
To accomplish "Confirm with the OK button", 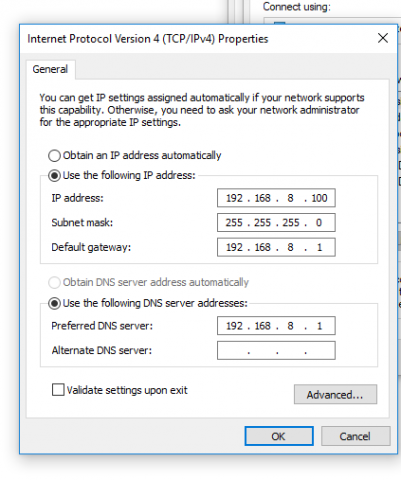I will (279, 436).
